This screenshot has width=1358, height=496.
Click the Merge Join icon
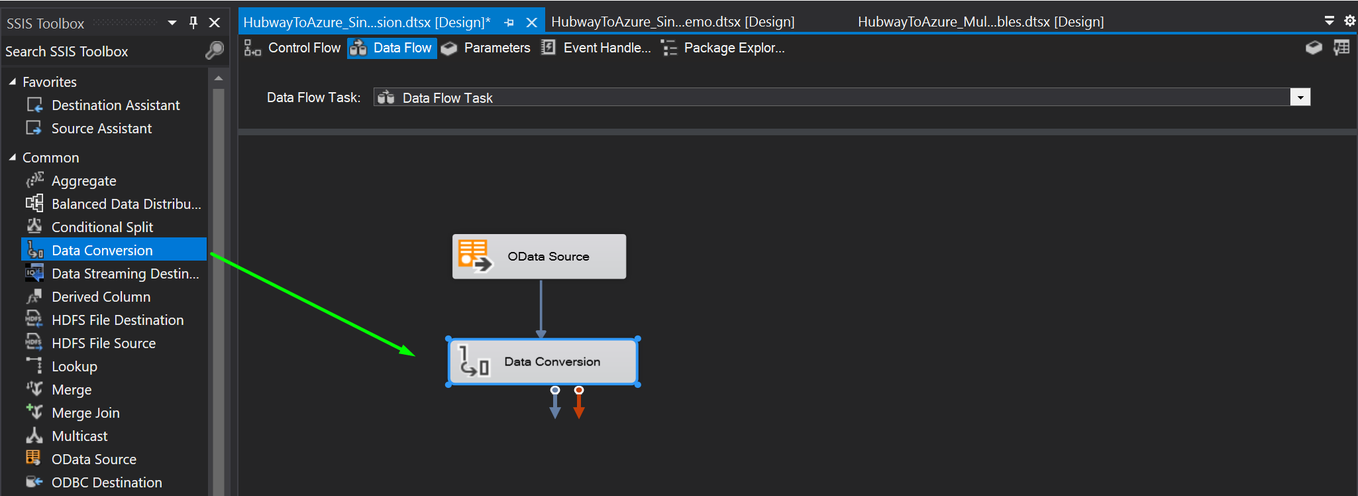click(x=35, y=413)
